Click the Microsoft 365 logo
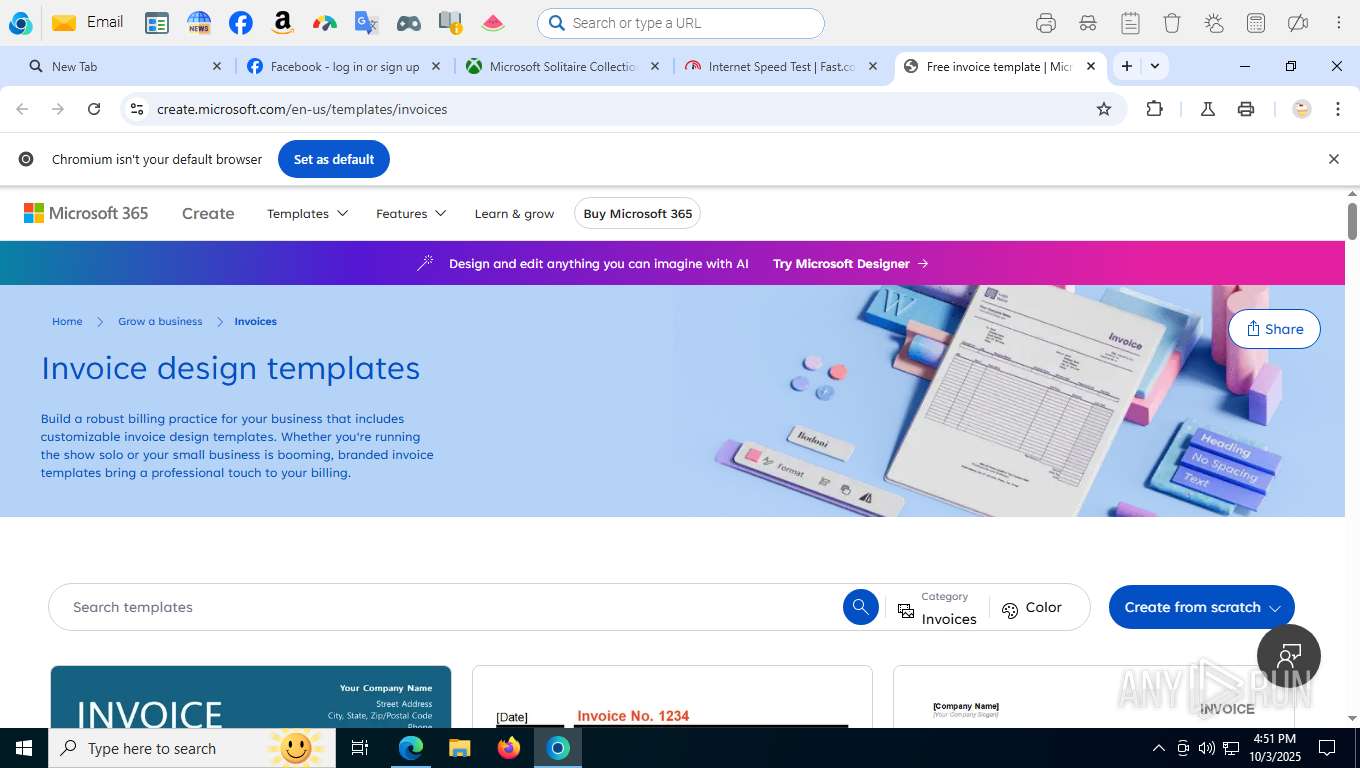1360x768 pixels. tap(86, 213)
